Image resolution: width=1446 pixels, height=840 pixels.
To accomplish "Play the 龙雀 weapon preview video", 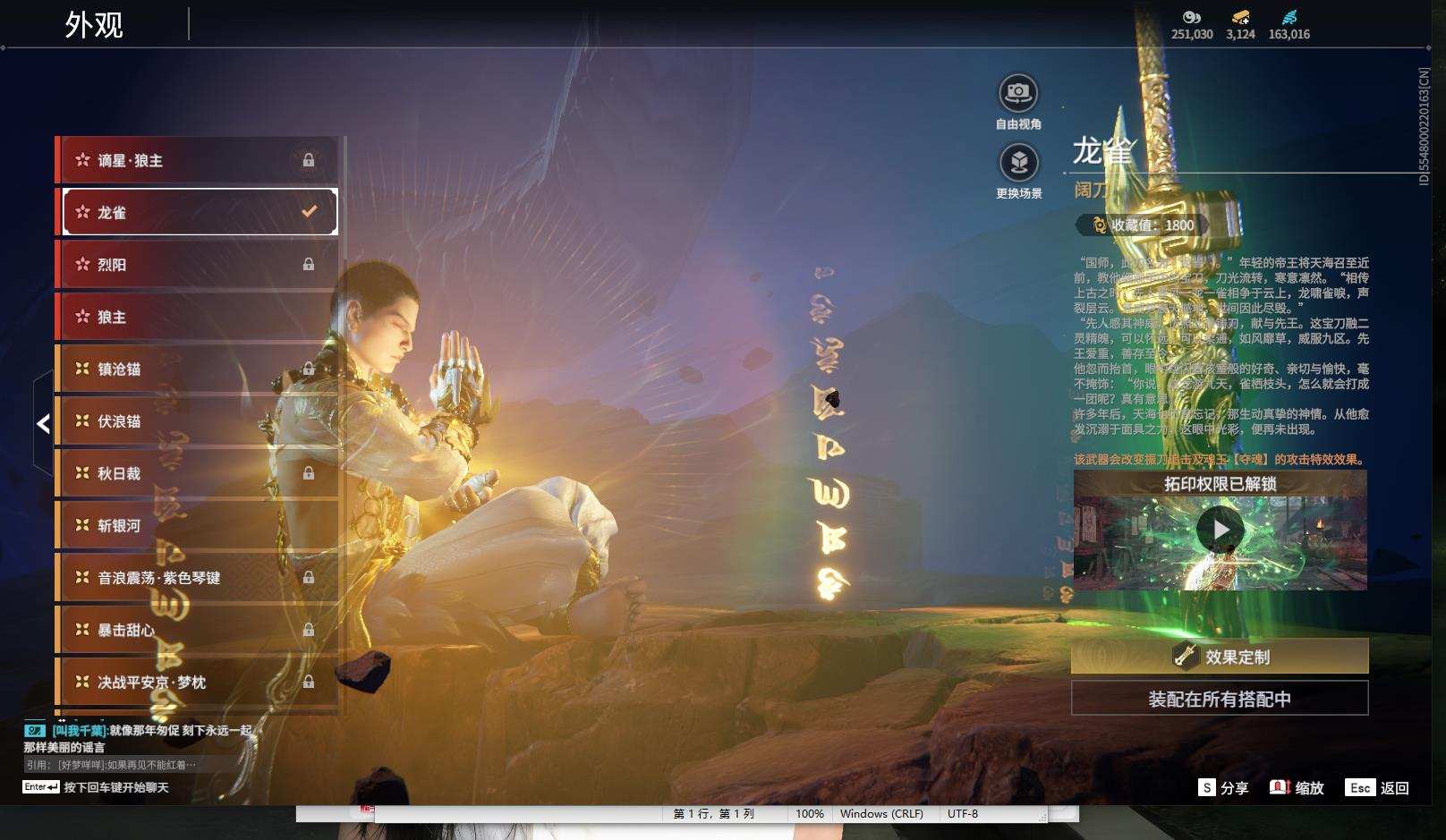I will (1220, 530).
